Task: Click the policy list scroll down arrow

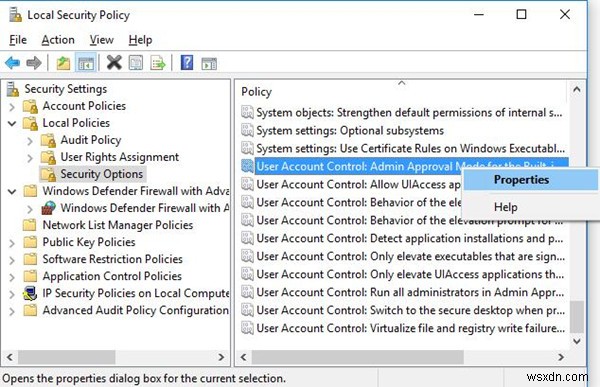Action: (x=577, y=341)
